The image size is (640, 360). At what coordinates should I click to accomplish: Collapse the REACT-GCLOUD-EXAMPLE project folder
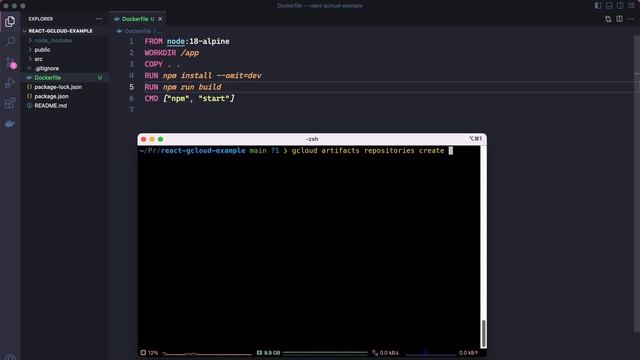click(x=60, y=31)
